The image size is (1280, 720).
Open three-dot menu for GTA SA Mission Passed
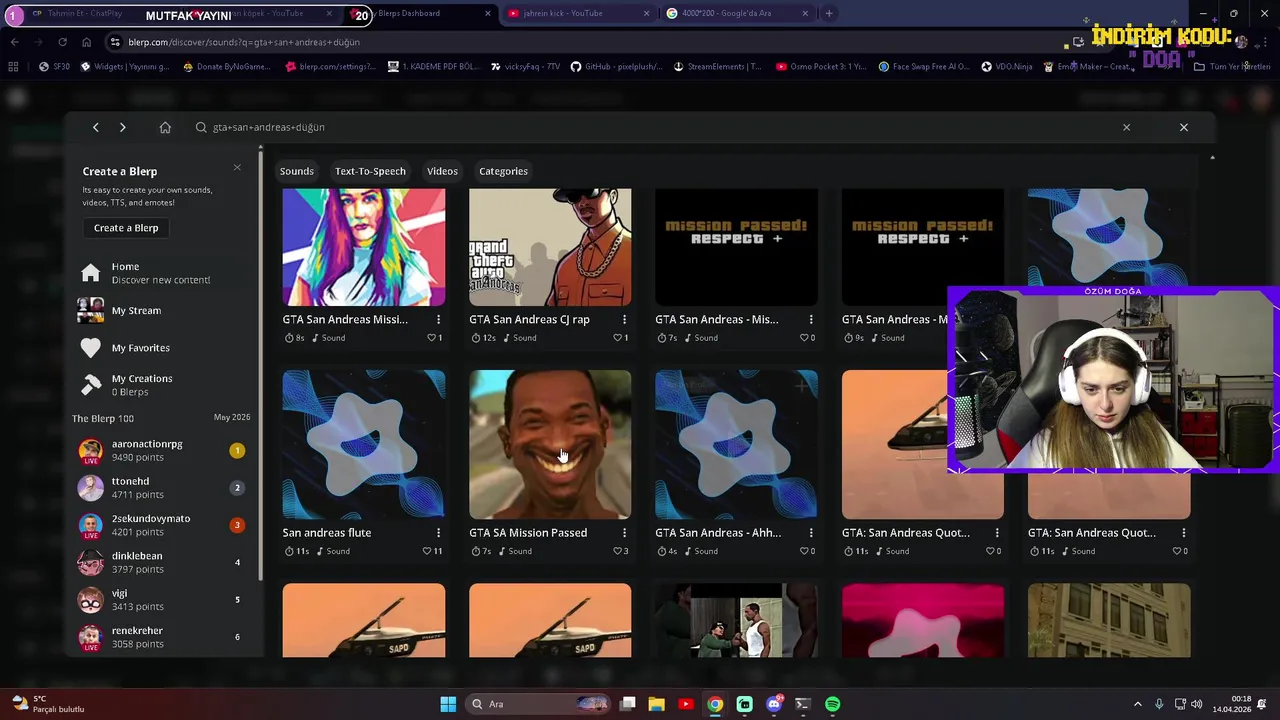tap(624, 533)
